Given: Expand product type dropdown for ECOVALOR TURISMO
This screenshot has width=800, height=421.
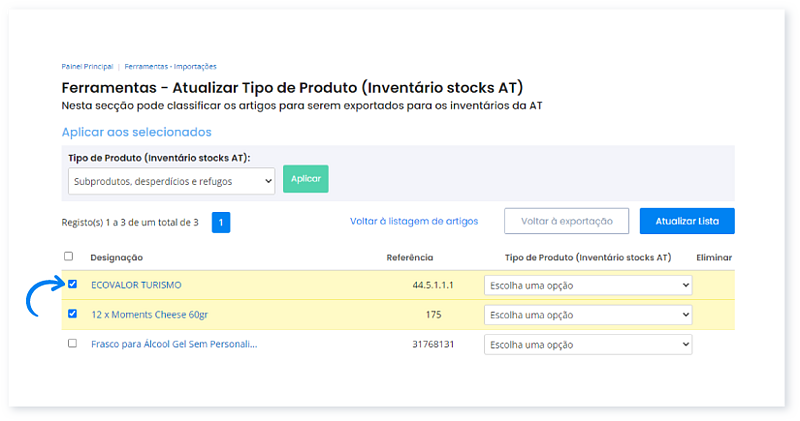Looking at the screenshot, I should click(588, 285).
